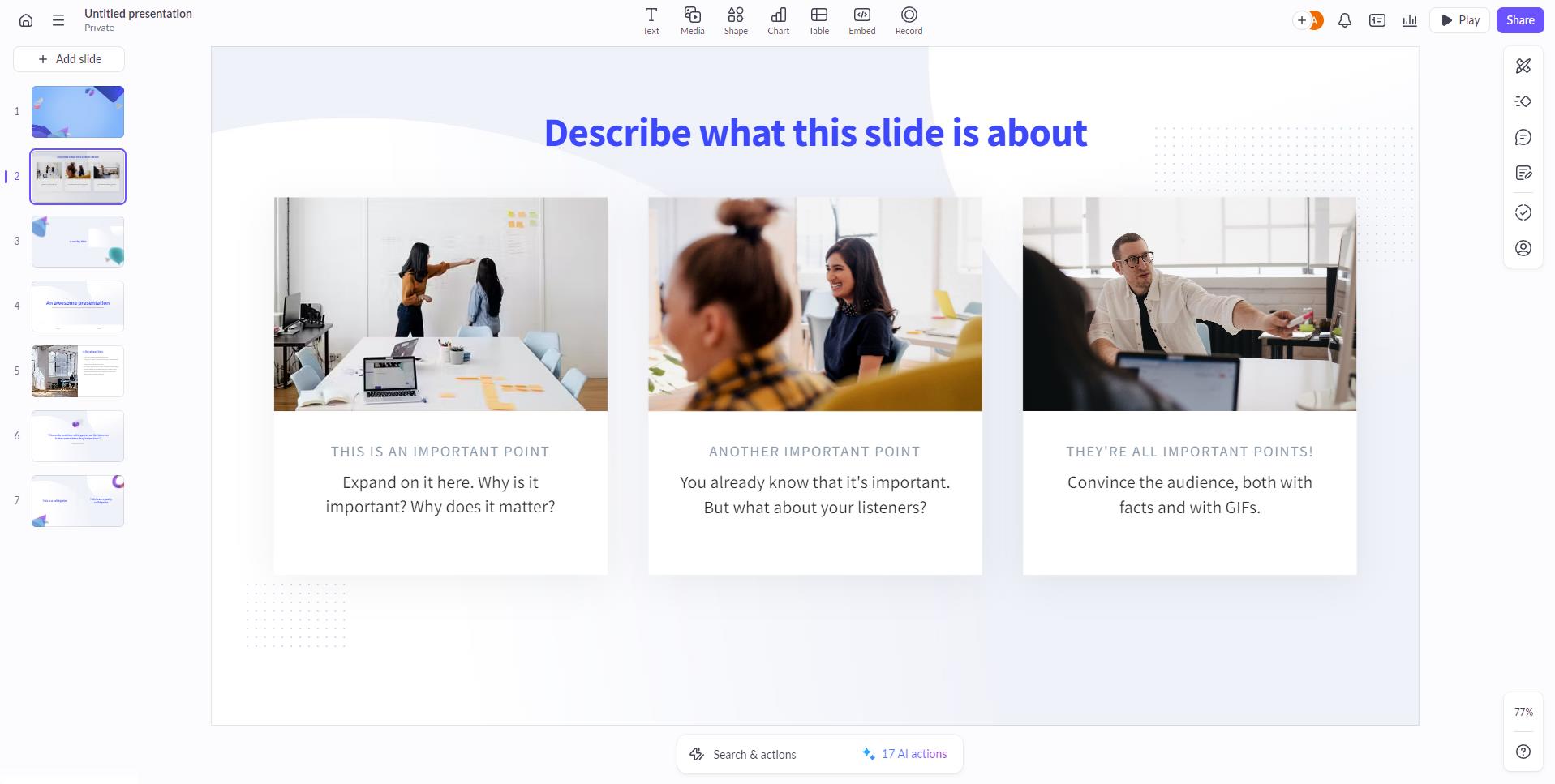Open the hamburger menu next to Home
Screen dimensions: 1555x784
[58, 19]
